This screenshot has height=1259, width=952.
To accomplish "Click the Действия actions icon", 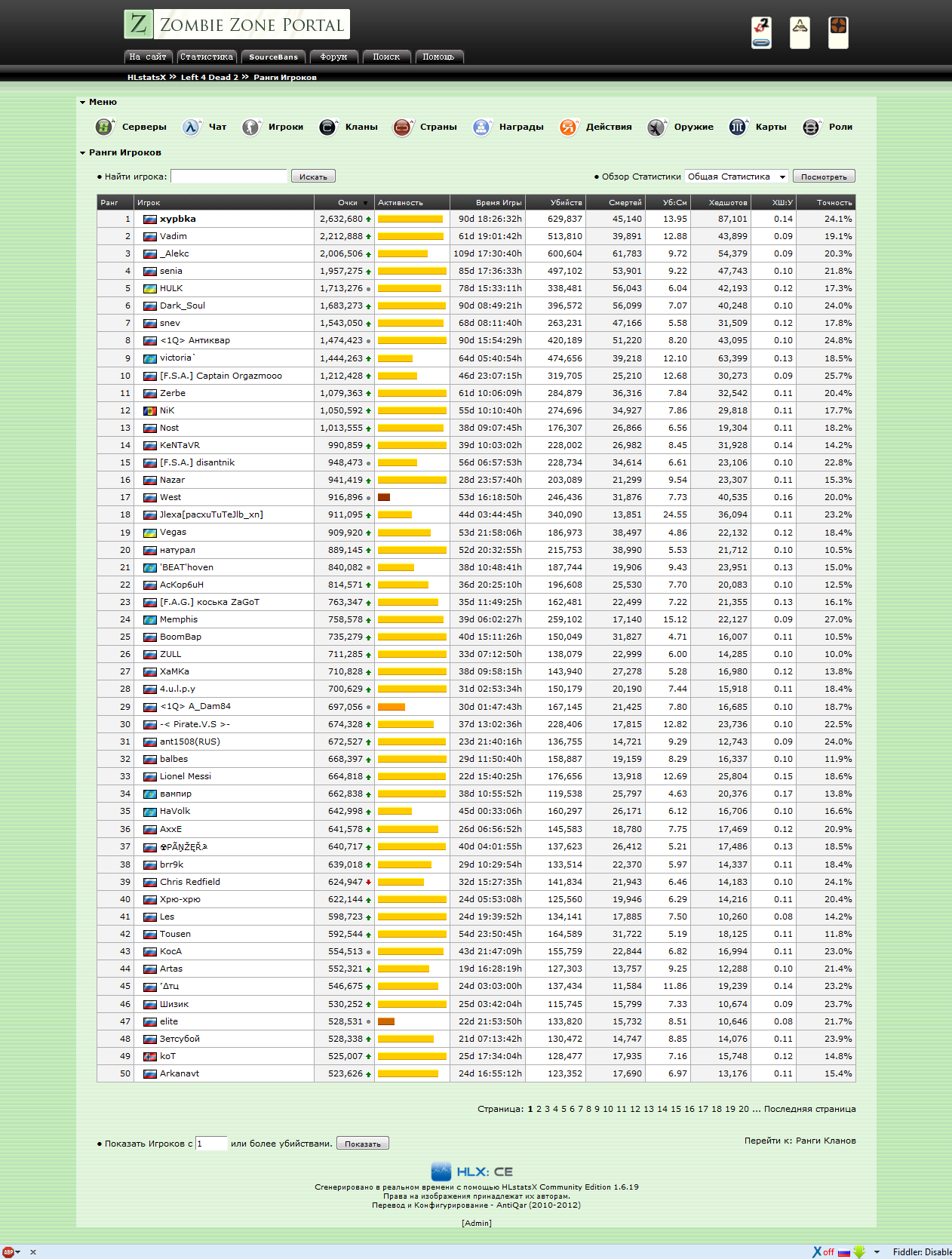I will tap(568, 127).
